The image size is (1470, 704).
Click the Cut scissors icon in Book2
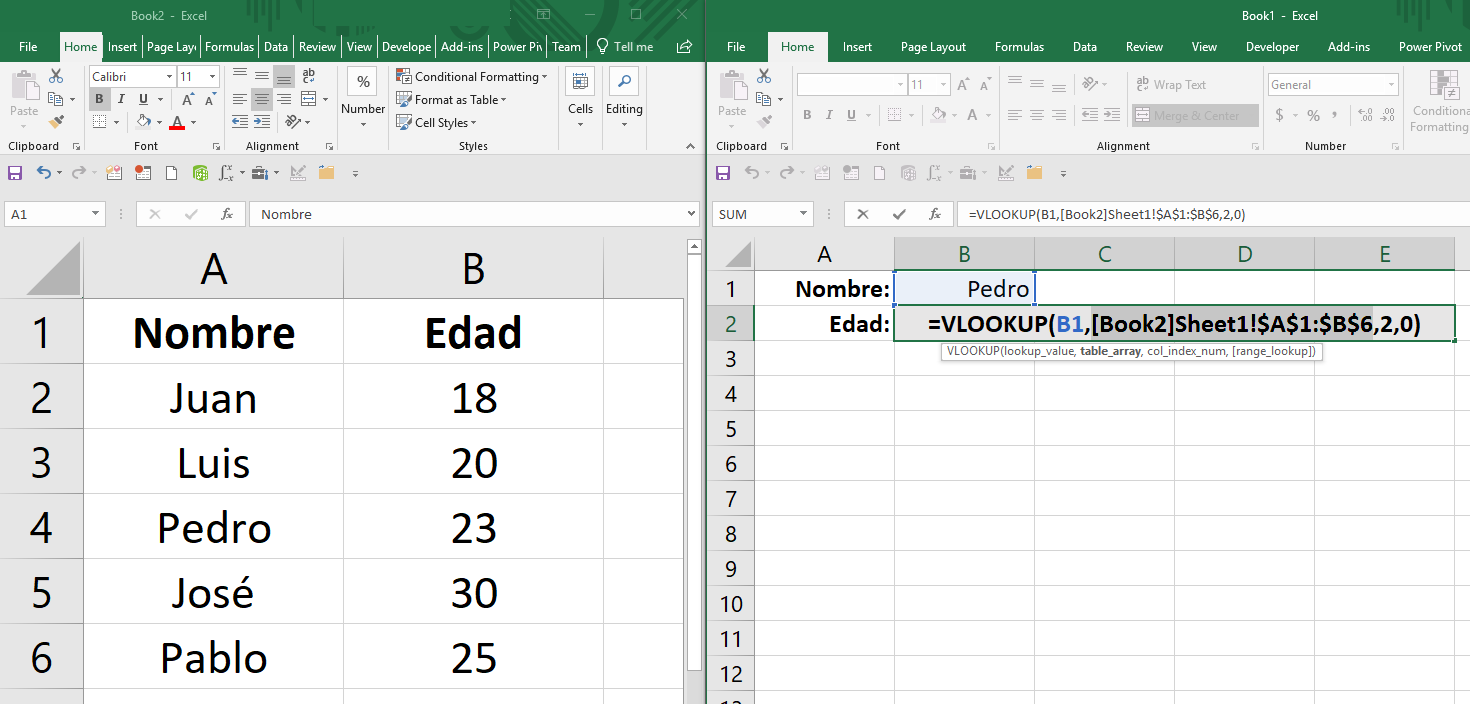click(56, 76)
